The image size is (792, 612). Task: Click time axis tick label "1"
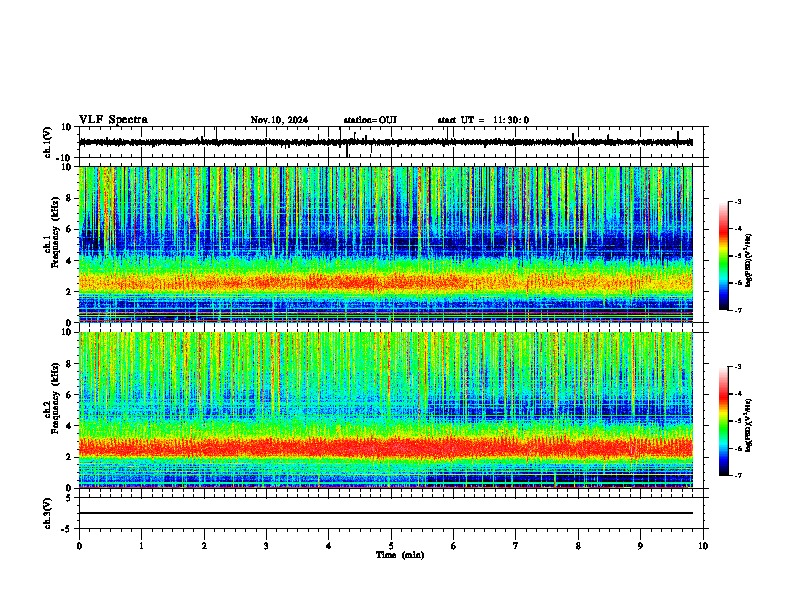141,546
